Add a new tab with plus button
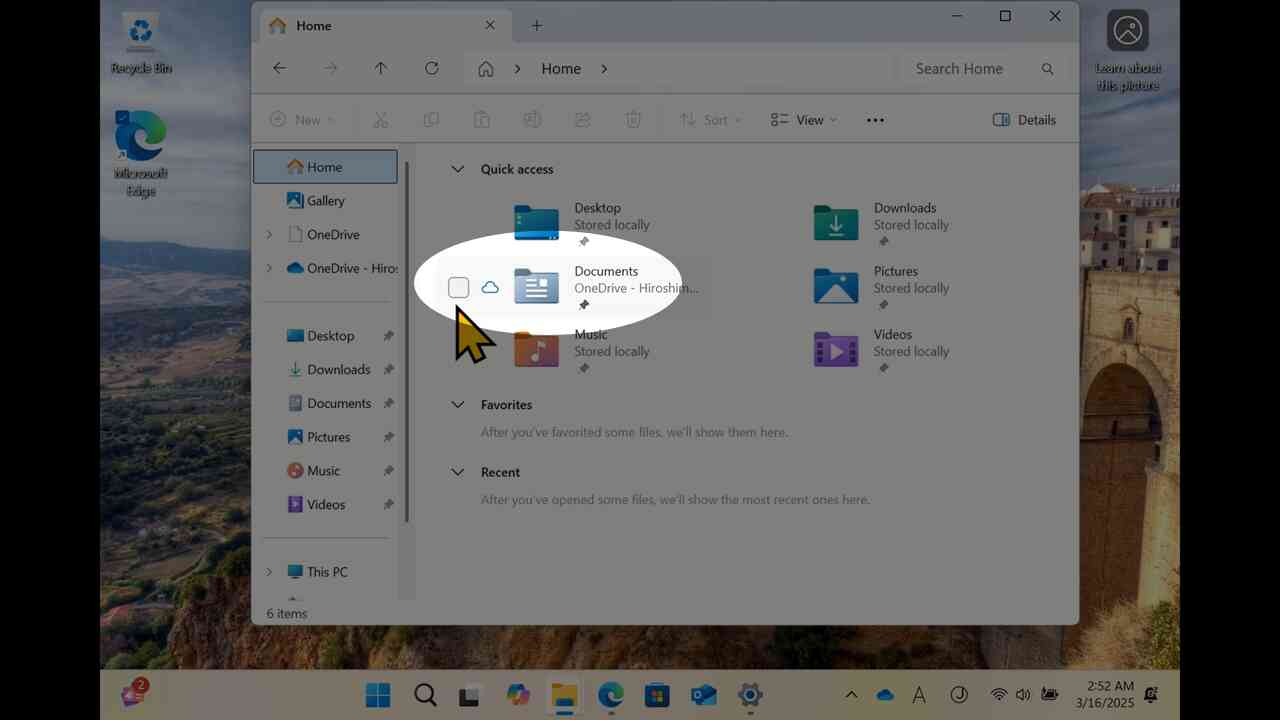1280x720 pixels. pos(537,26)
